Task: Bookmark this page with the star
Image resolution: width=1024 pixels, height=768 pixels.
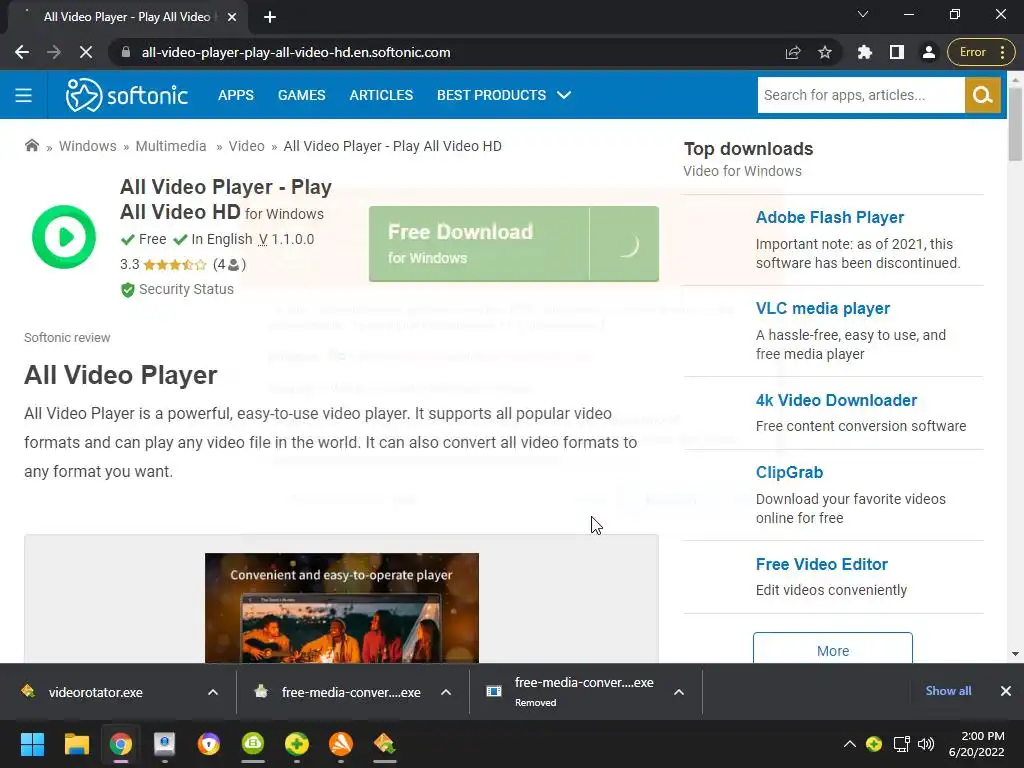Action: pos(825,52)
